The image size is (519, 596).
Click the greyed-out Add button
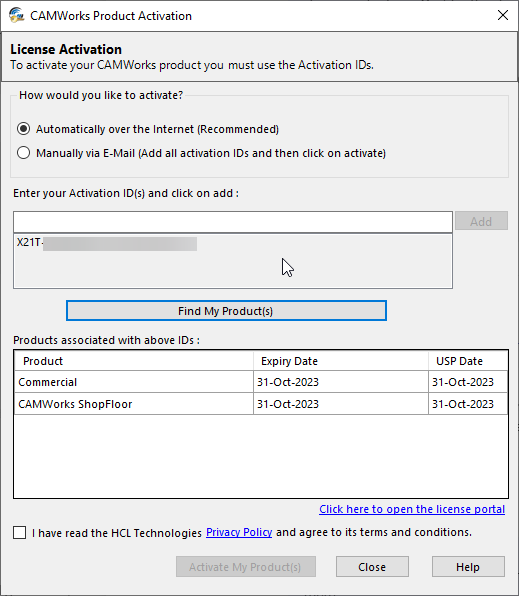[x=481, y=221]
